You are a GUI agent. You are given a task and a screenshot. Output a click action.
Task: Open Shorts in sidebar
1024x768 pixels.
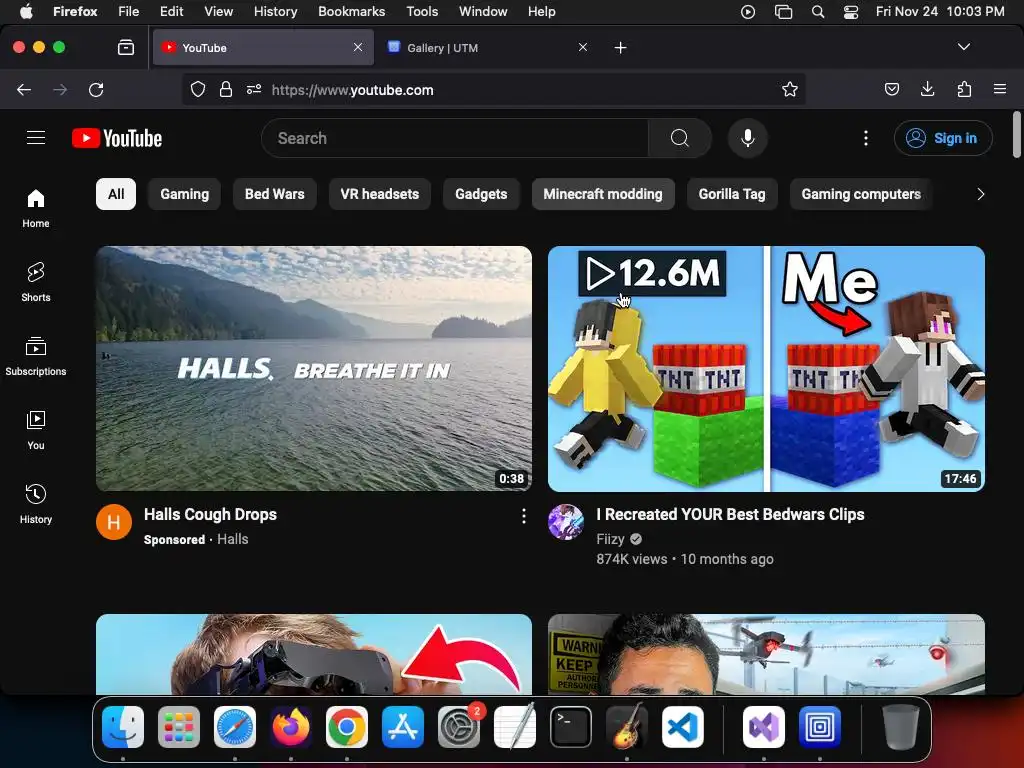click(36, 283)
